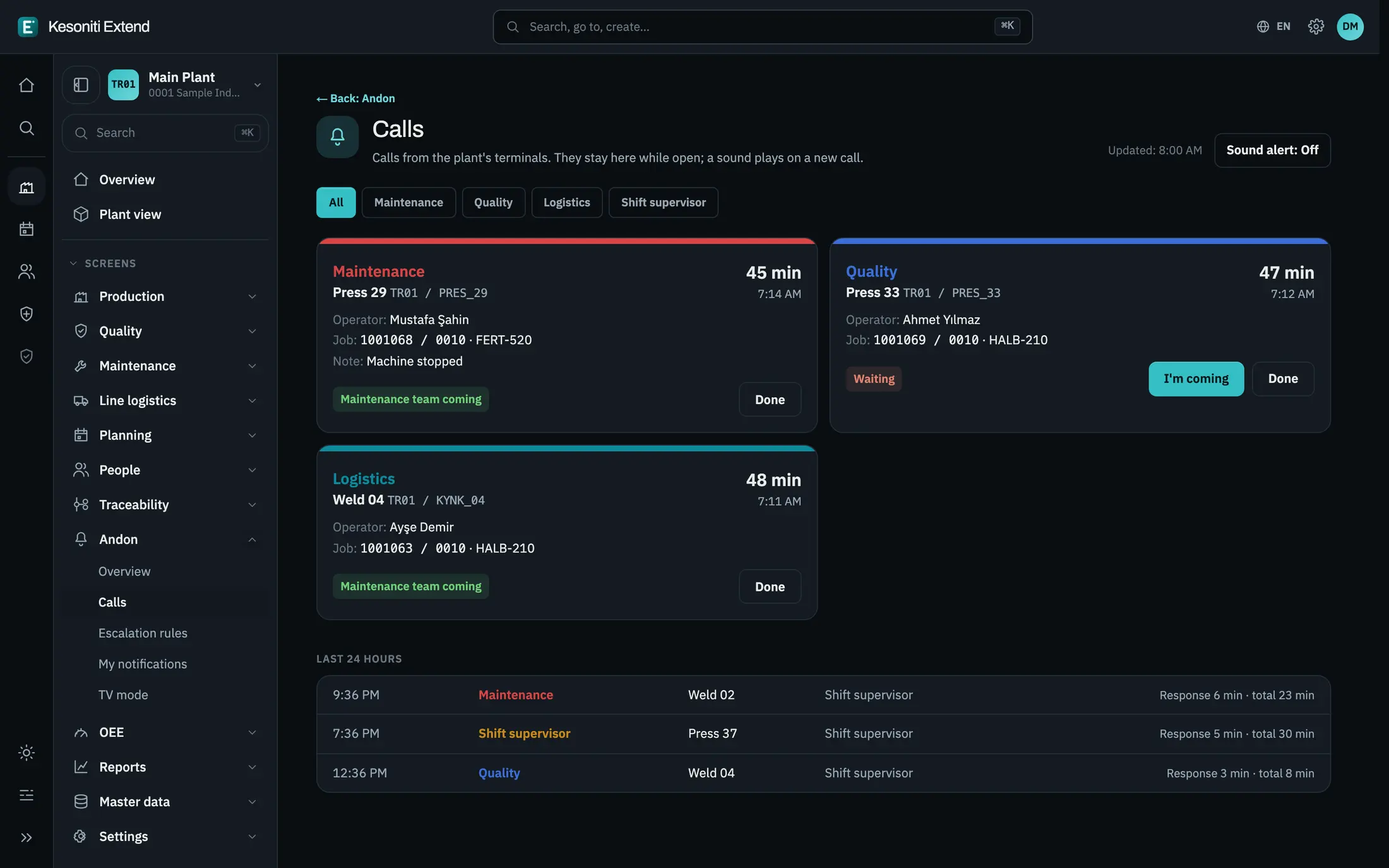
Task: Open My notifications under Andon
Action: pyautogui.click(x=143, y=664)
